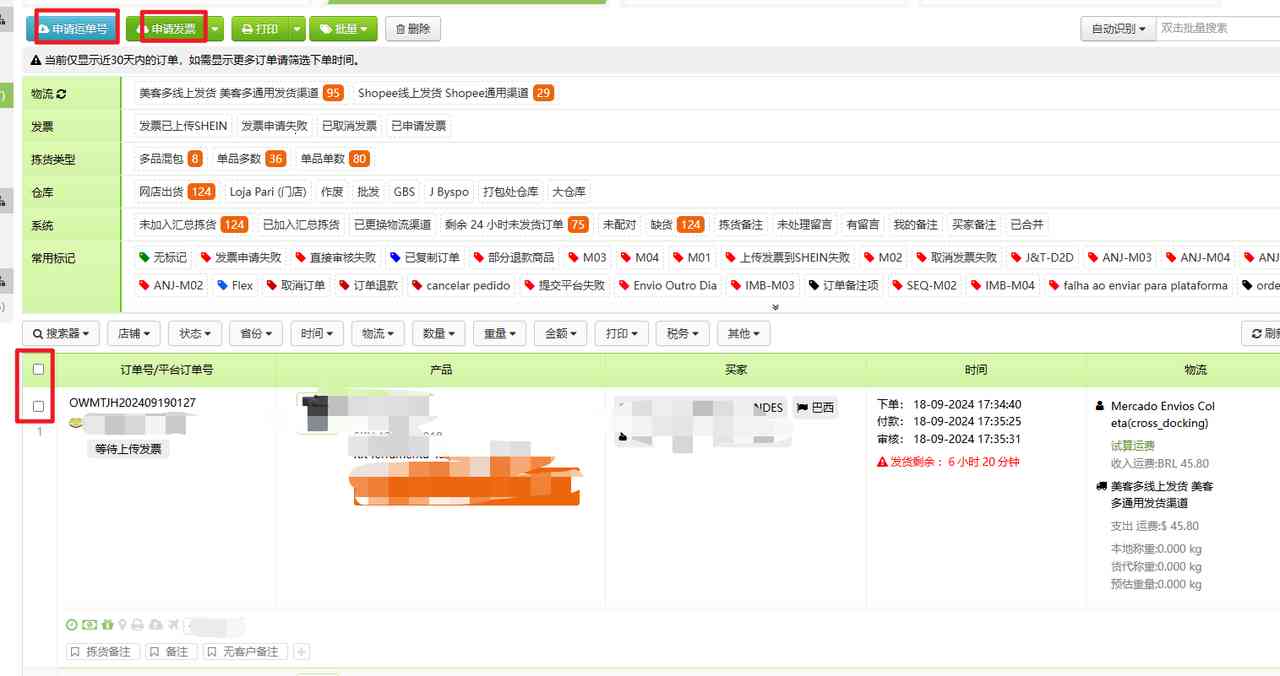Click the gift icon in order action row
The width and height of the screenshot is (1280, 676).
pos(107,625)
